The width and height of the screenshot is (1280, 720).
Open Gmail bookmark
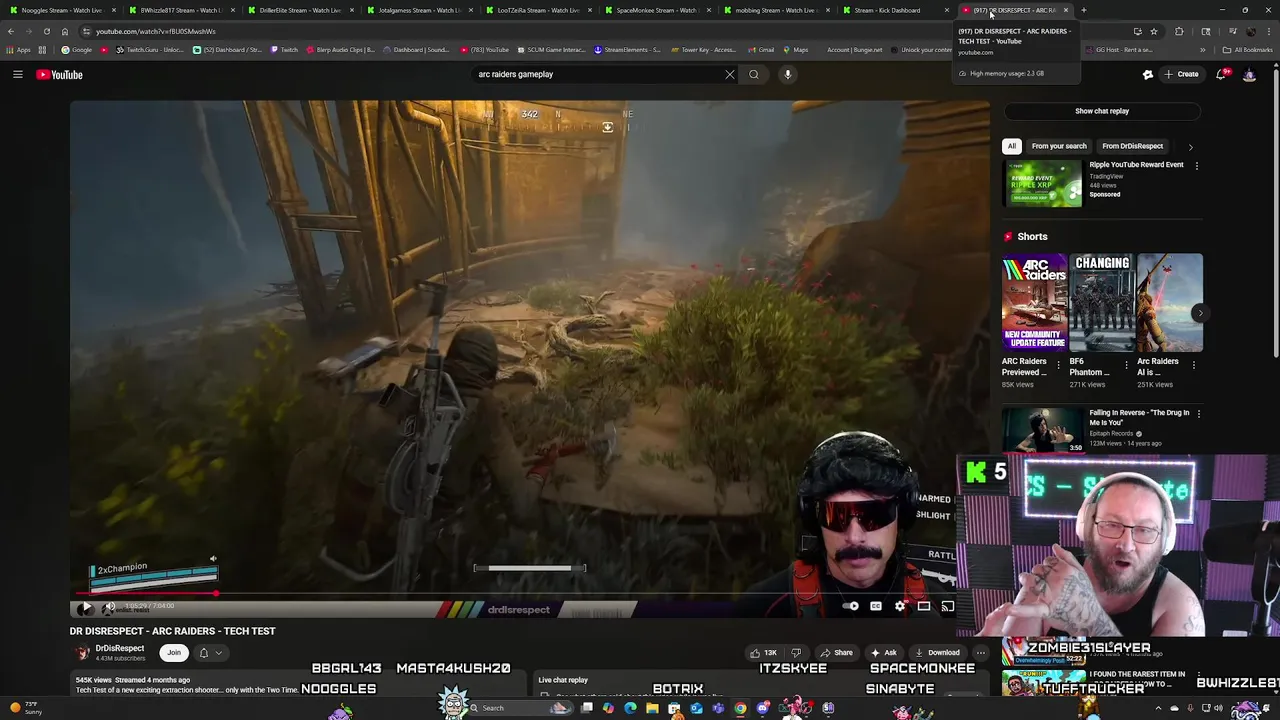(x=761, y=49)
